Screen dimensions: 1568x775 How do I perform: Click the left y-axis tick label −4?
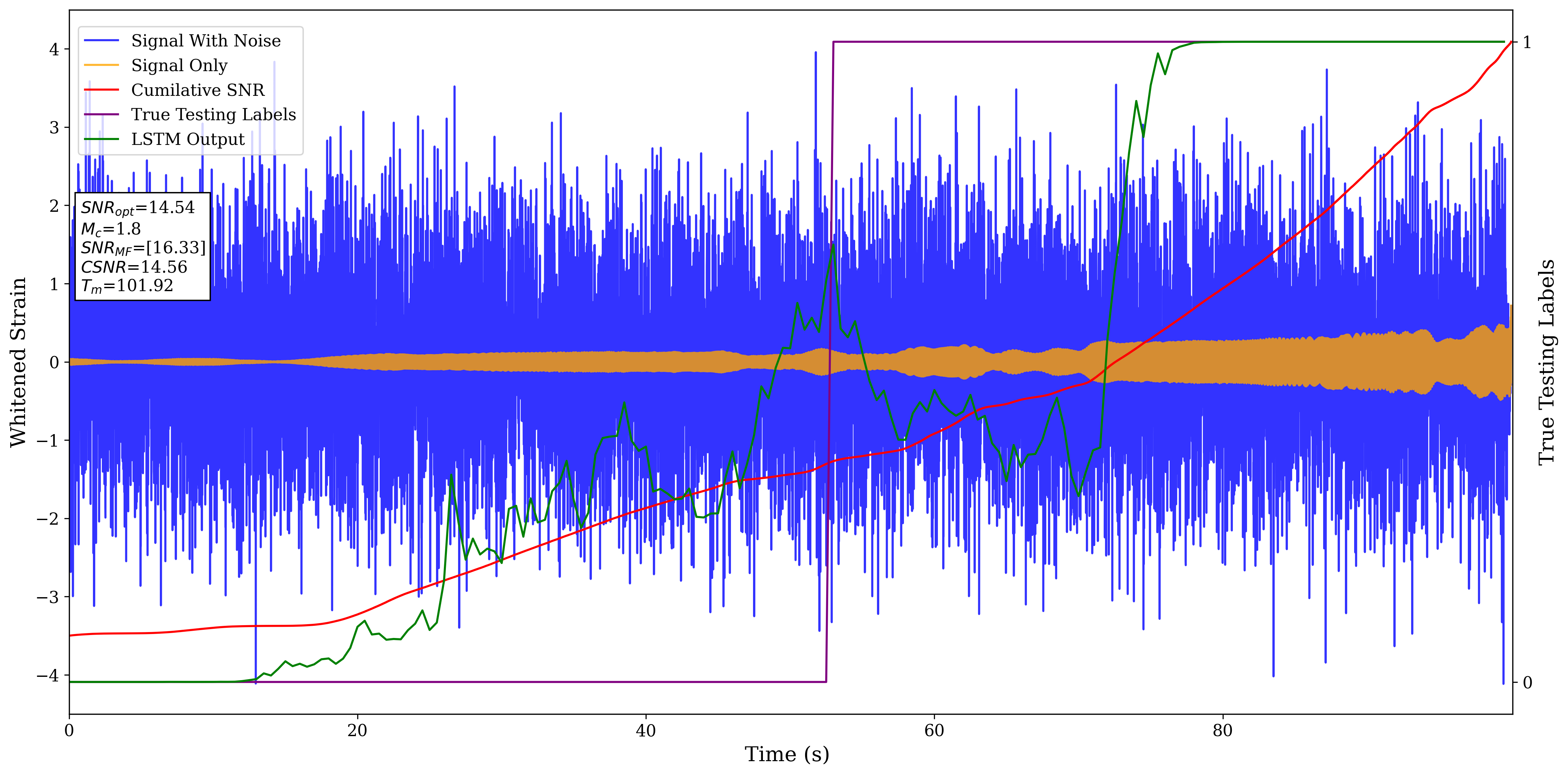pos(49,675)
